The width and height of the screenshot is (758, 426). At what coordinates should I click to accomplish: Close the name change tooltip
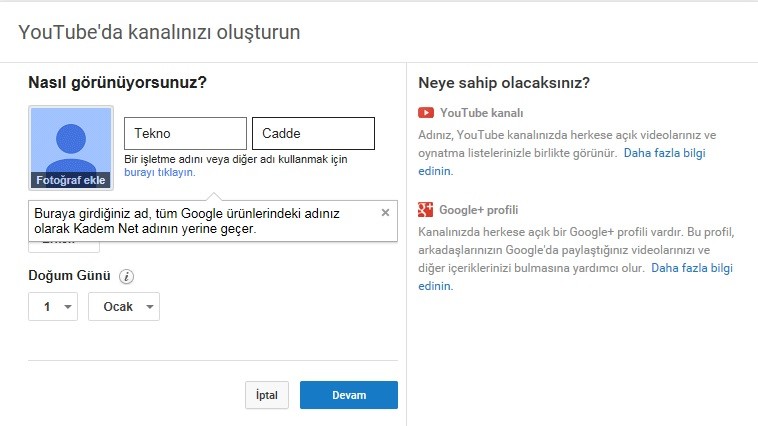[385, 212]
